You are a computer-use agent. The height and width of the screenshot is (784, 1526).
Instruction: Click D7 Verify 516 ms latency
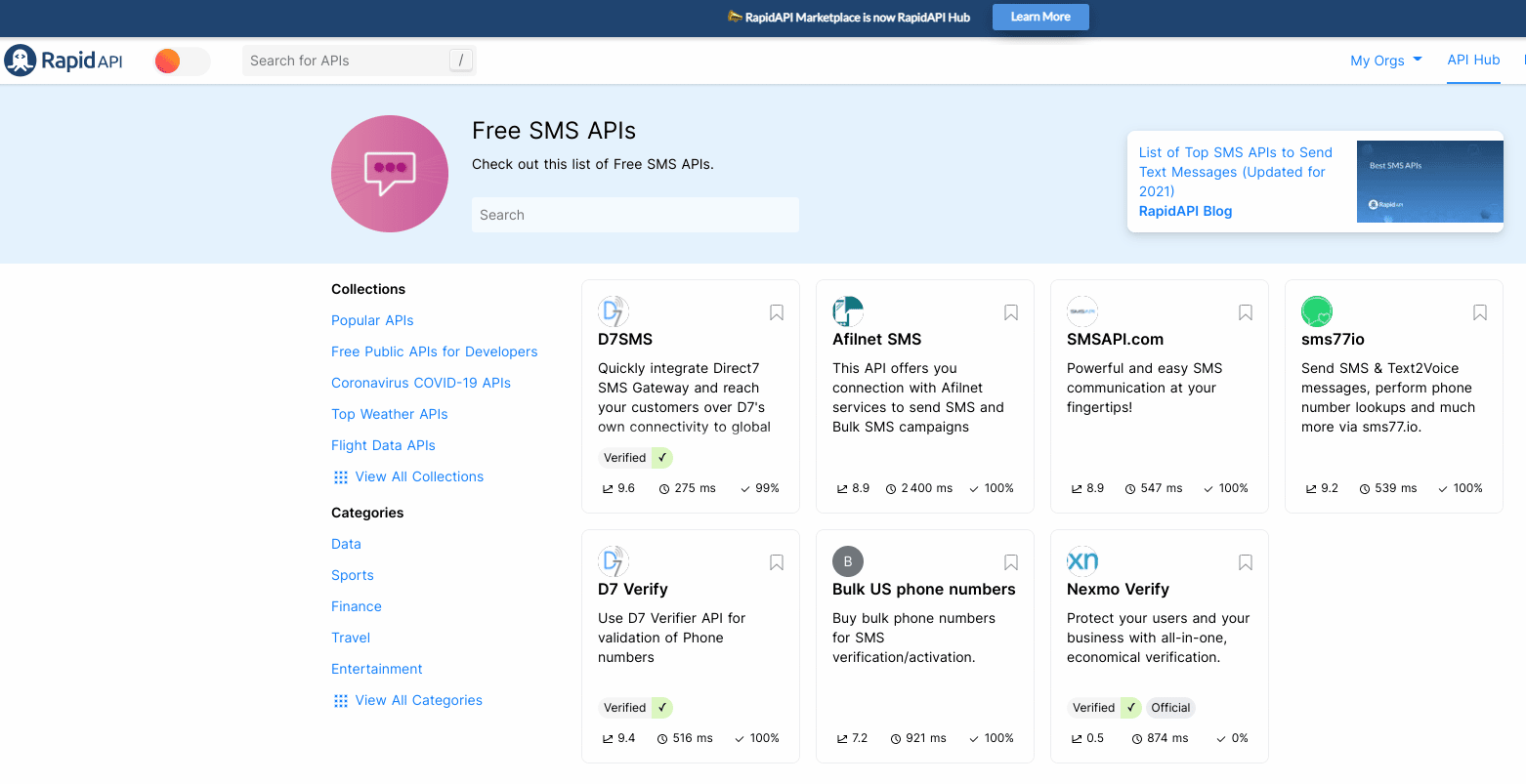coord(685,738)
